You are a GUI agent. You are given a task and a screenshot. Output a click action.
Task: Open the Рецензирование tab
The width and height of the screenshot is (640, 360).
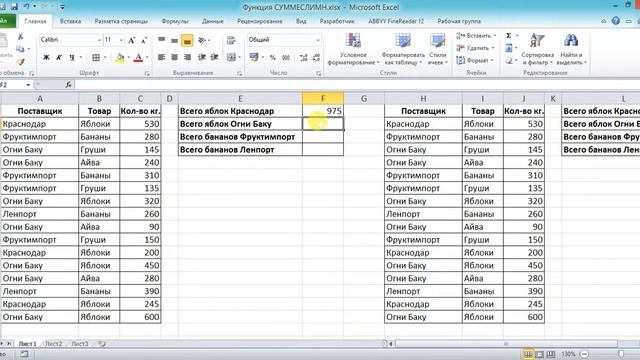pyautogui.click(x=260, y=21)
